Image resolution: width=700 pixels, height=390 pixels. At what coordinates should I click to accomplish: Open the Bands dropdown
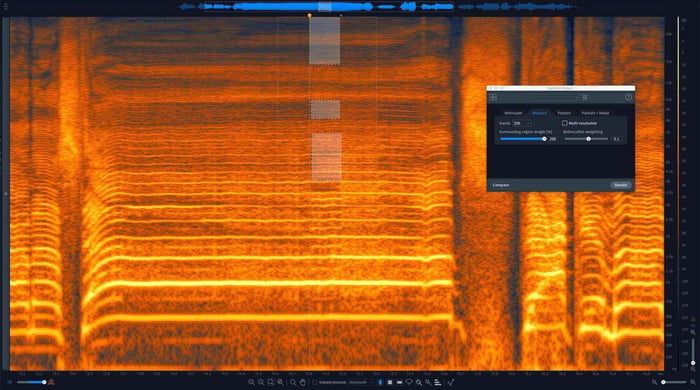pos(521,123)
